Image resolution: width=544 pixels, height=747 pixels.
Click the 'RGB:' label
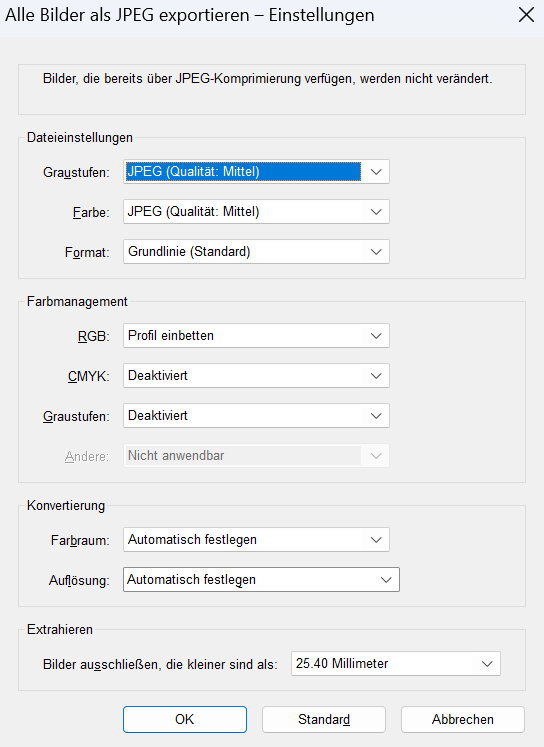[x=94, y=336]
